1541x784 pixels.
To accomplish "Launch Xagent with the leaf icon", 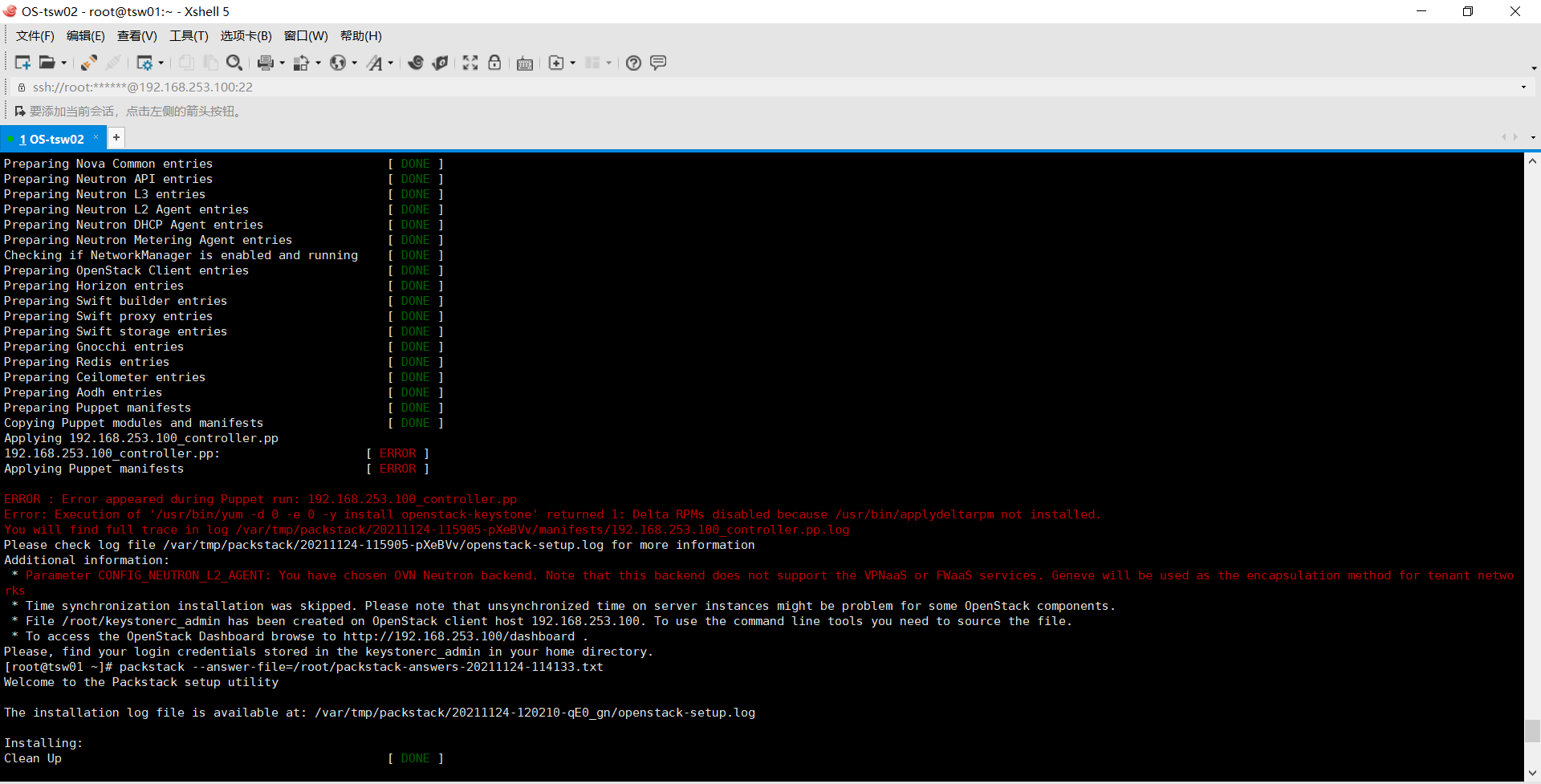I will [440, 63].
